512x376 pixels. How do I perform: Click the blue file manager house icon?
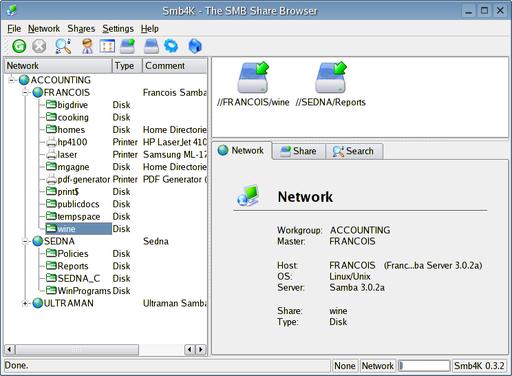pos(195,46)
